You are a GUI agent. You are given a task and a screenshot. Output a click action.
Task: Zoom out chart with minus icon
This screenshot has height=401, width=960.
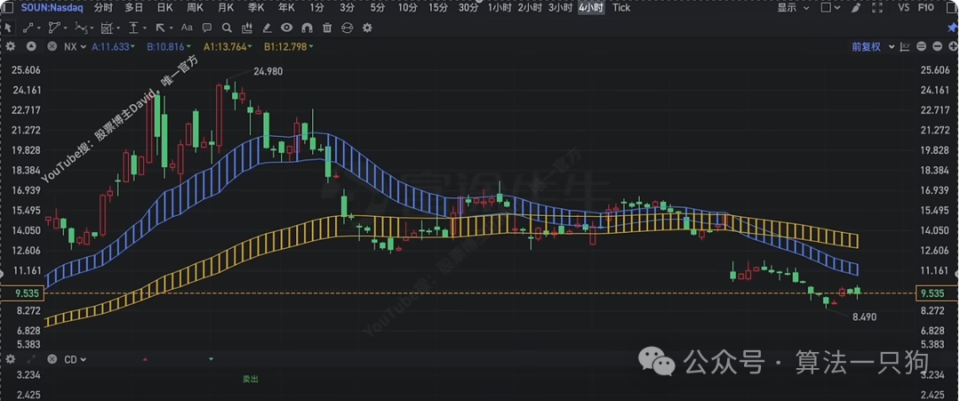(937, 47)
